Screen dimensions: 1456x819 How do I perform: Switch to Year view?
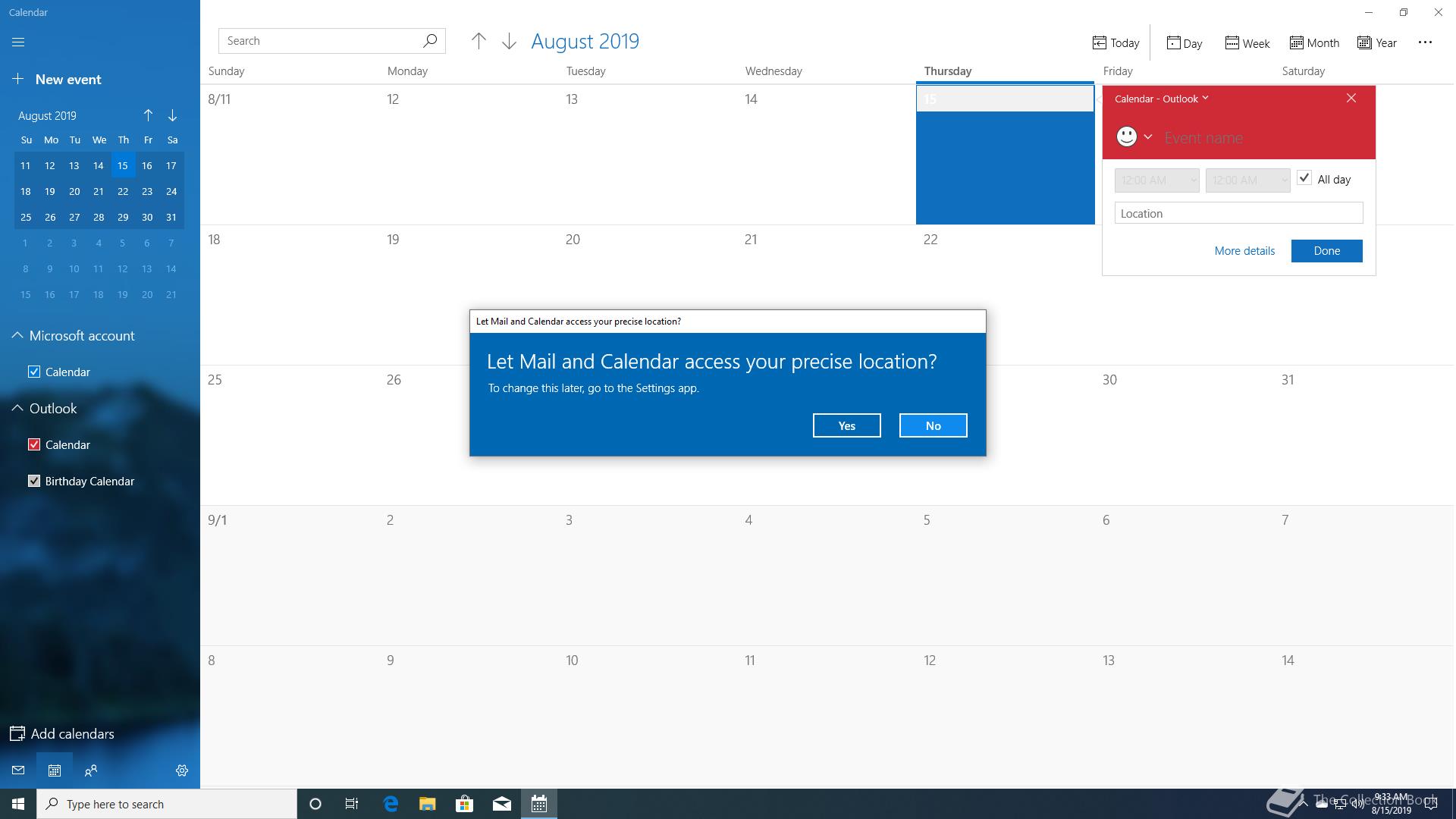pyautogui.click(x=1377, y=43)
